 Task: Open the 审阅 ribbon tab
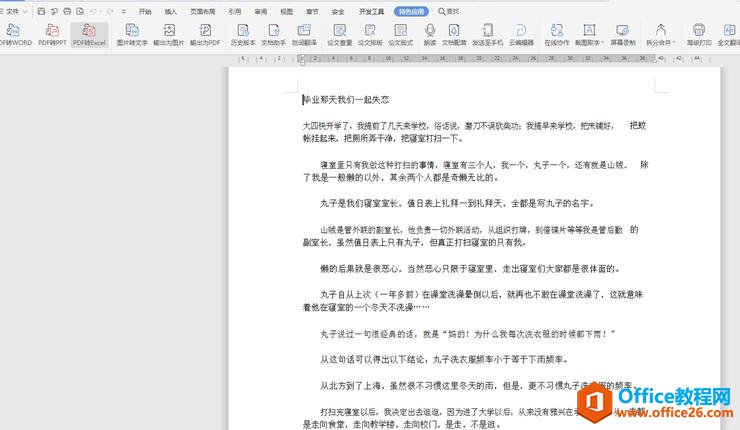pyautogui.click(x=261, y=11)
